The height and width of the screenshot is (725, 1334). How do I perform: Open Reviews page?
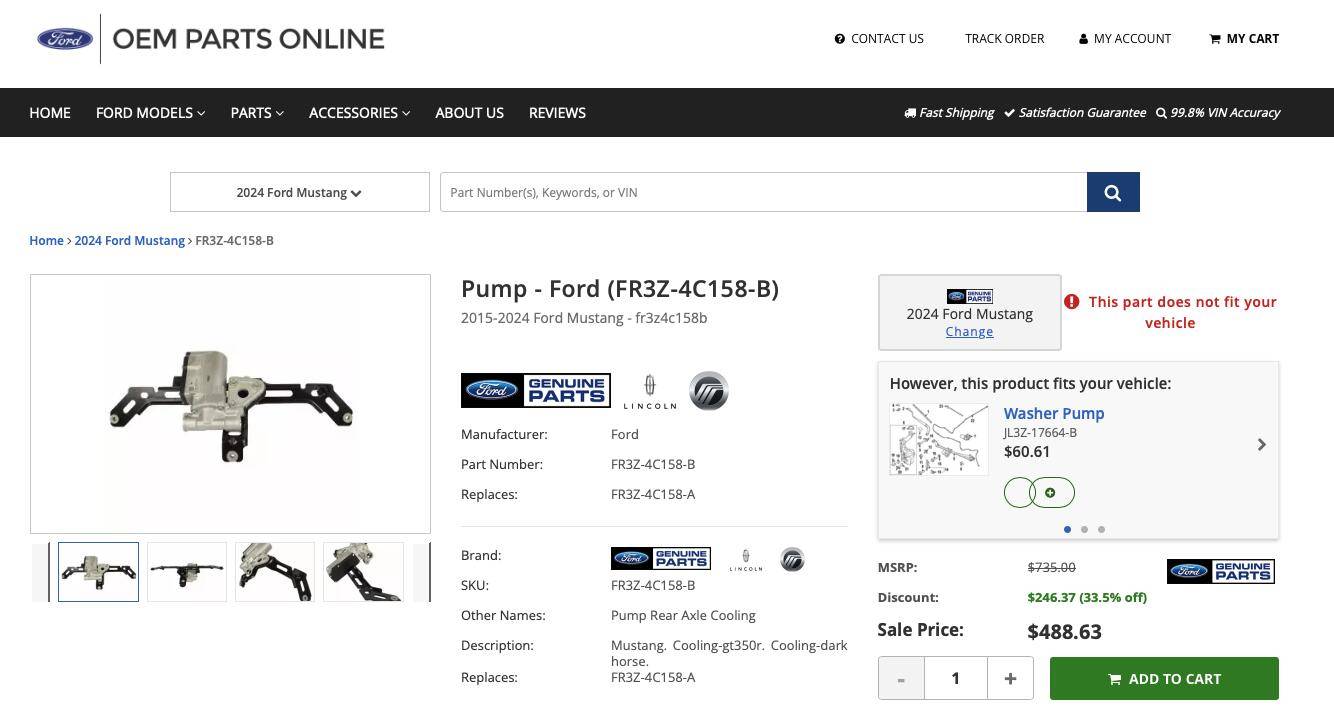(x=557, y=113)
